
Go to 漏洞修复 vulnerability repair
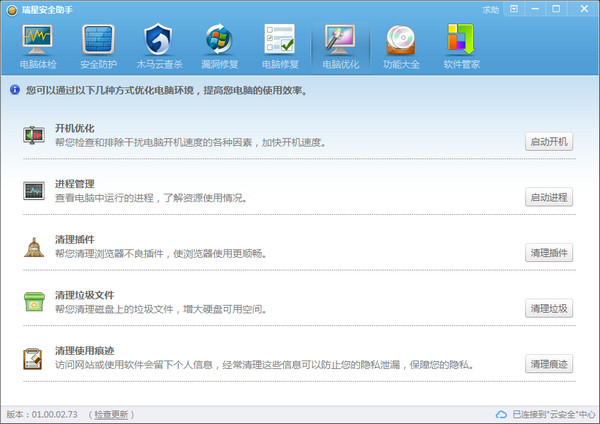pyautogui.click(x=220, y=47)
